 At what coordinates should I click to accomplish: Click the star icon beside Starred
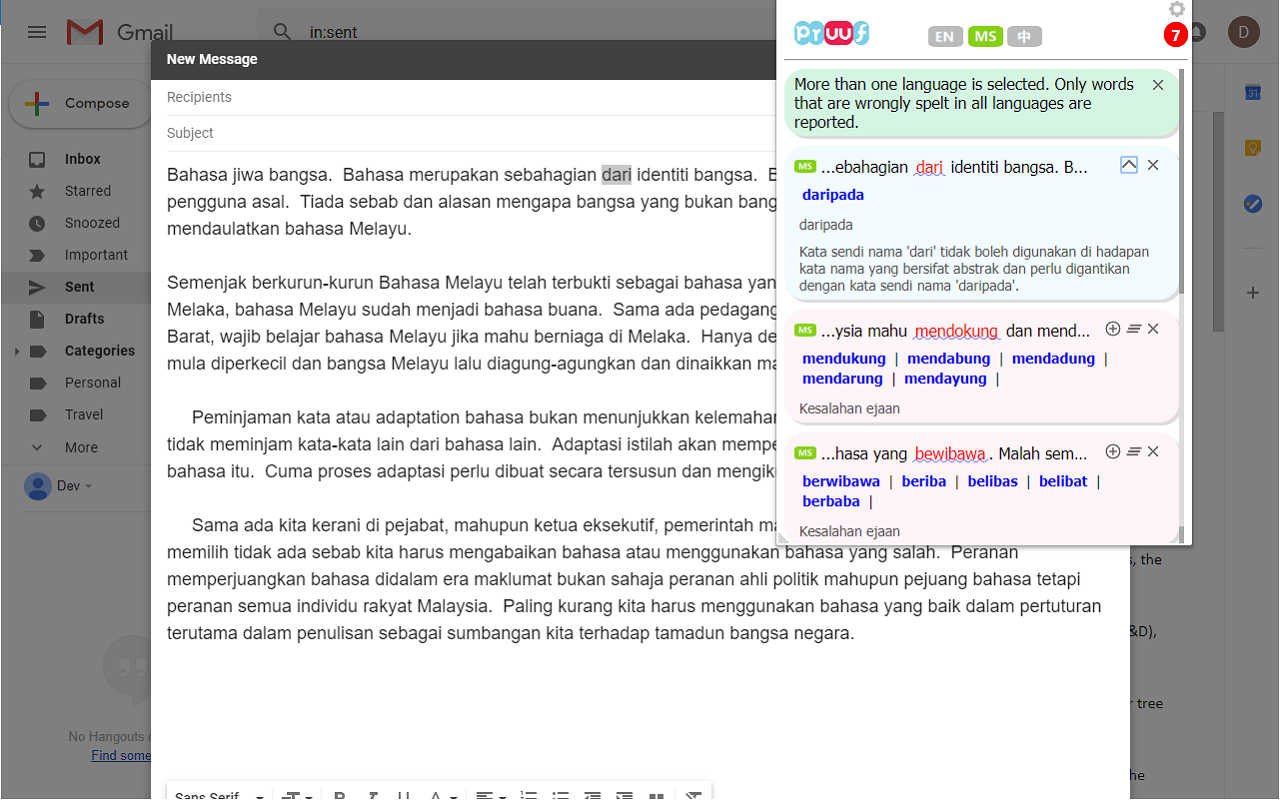click(37, 191)
